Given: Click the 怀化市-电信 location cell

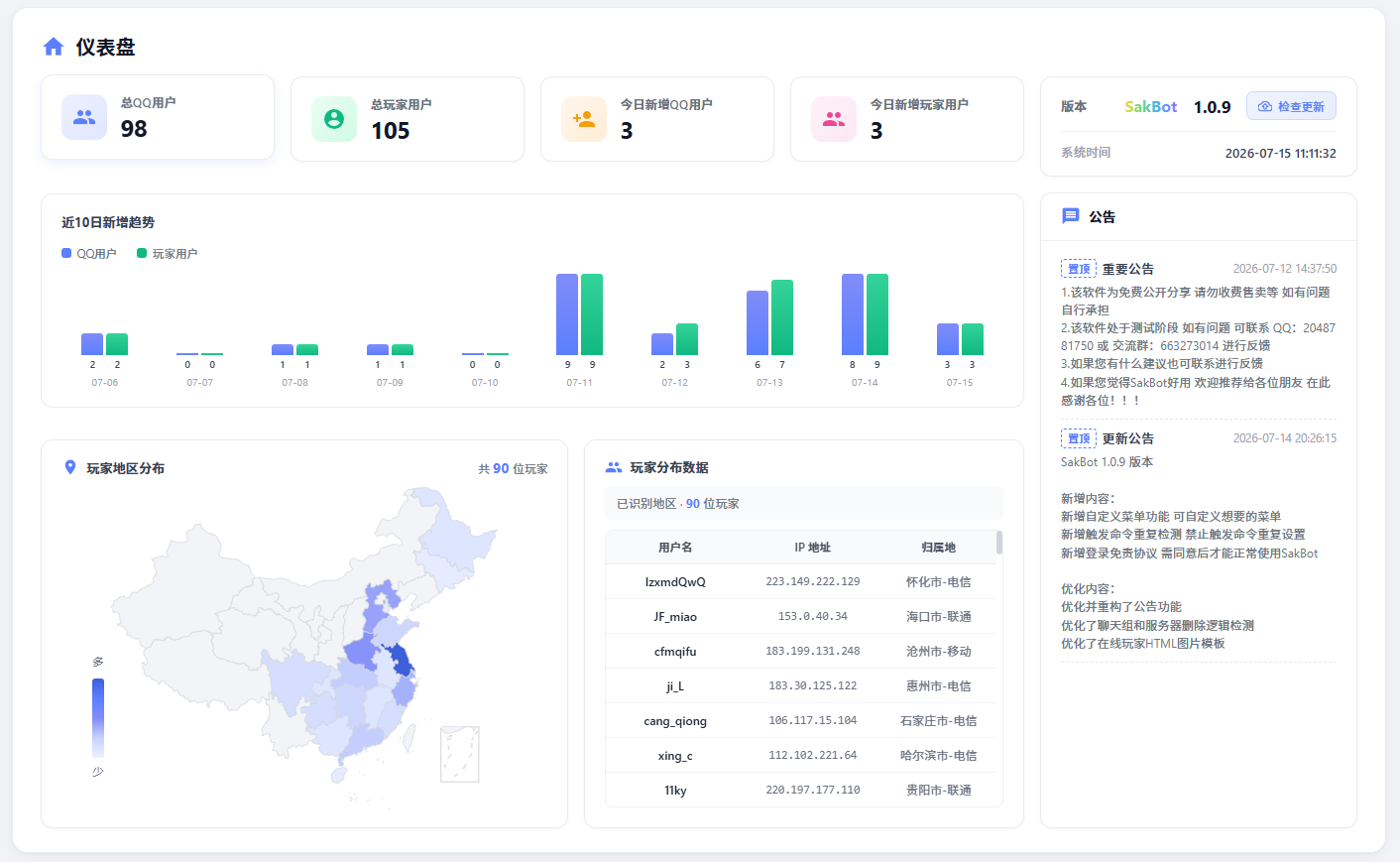Looking at the screenshot, I should [x=939, y=582].
